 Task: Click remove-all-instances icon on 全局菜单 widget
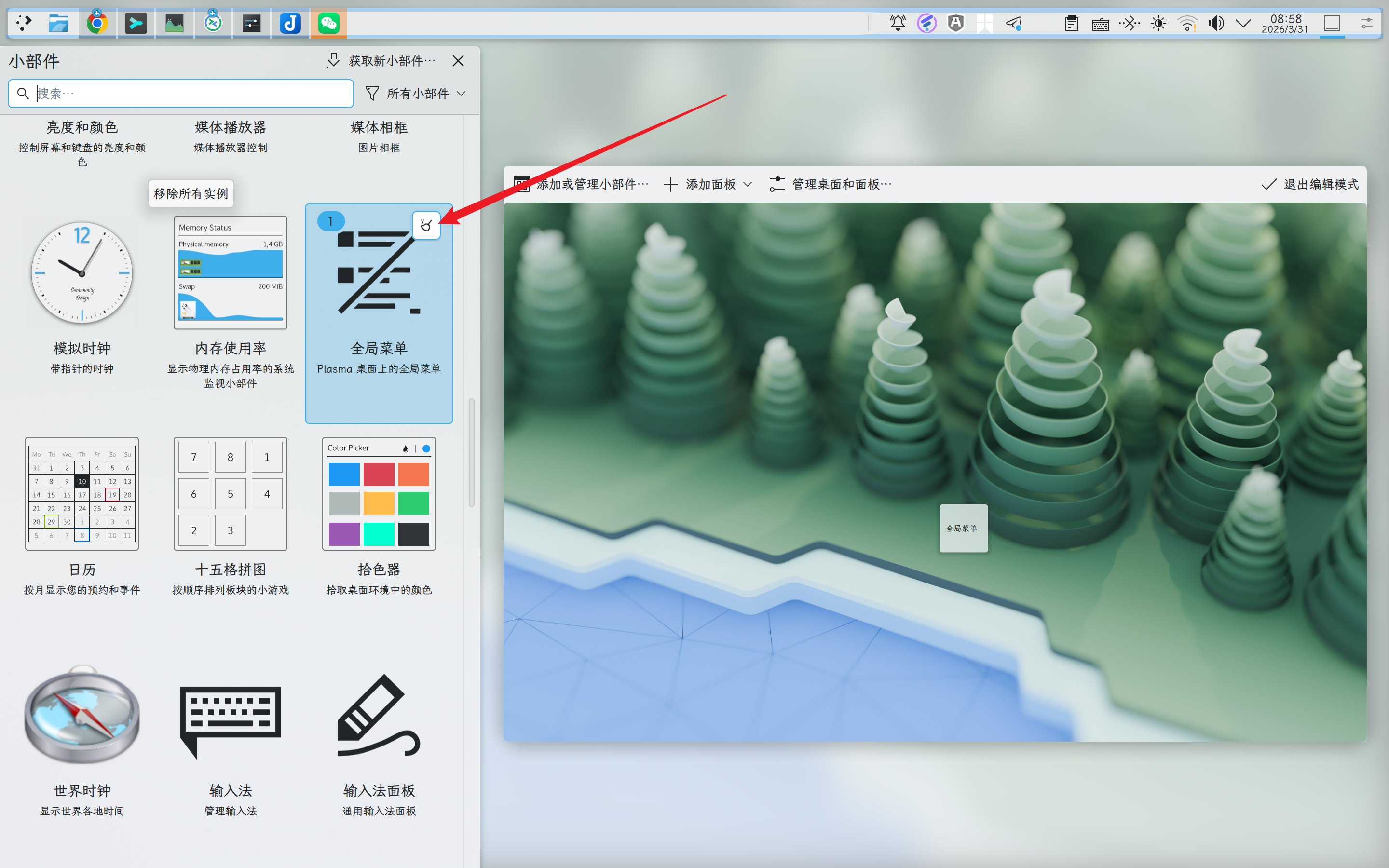coord(426,225)
